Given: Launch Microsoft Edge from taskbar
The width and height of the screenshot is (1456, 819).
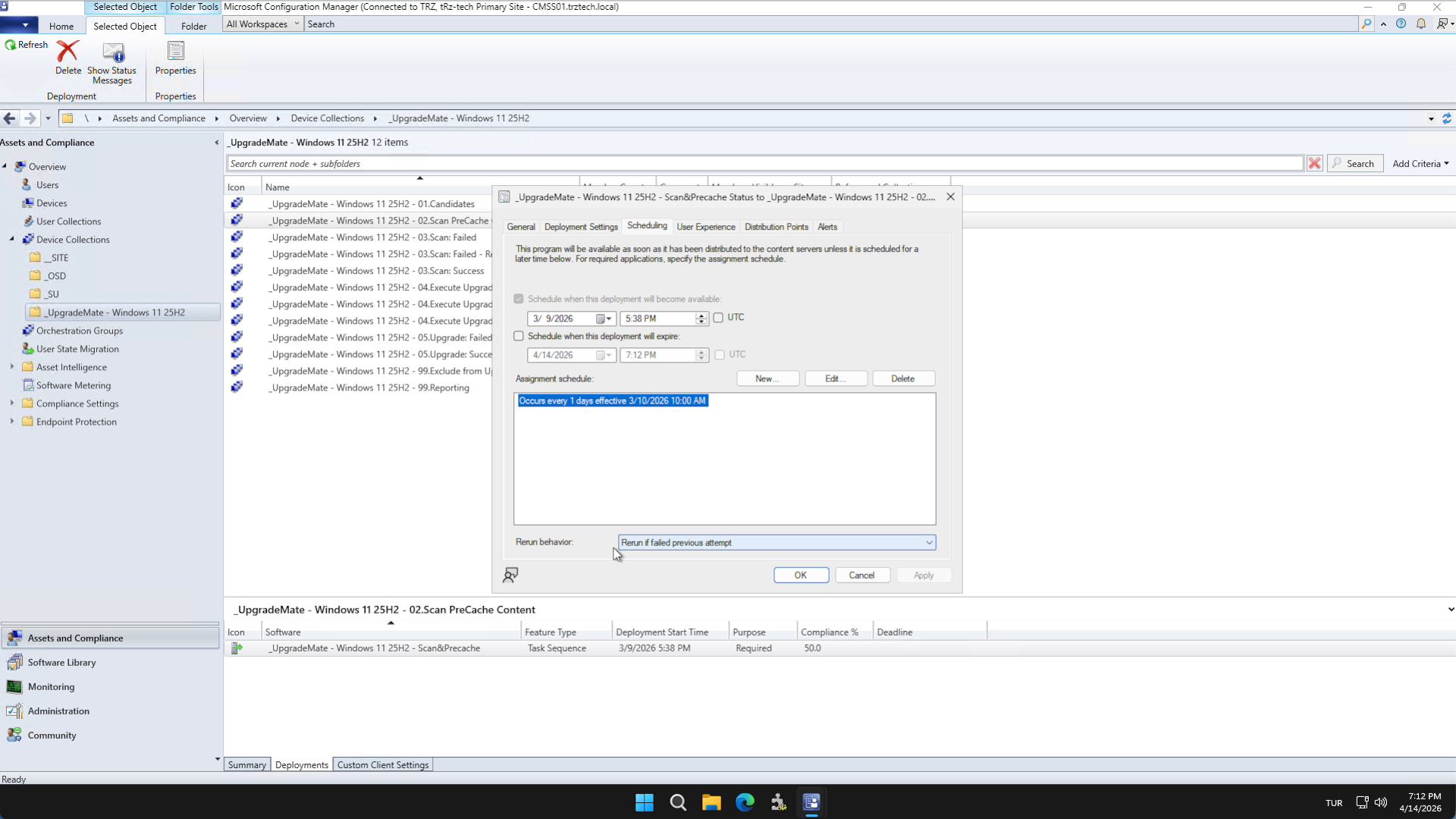Looking at the screenshot, I should pos(745,802).
